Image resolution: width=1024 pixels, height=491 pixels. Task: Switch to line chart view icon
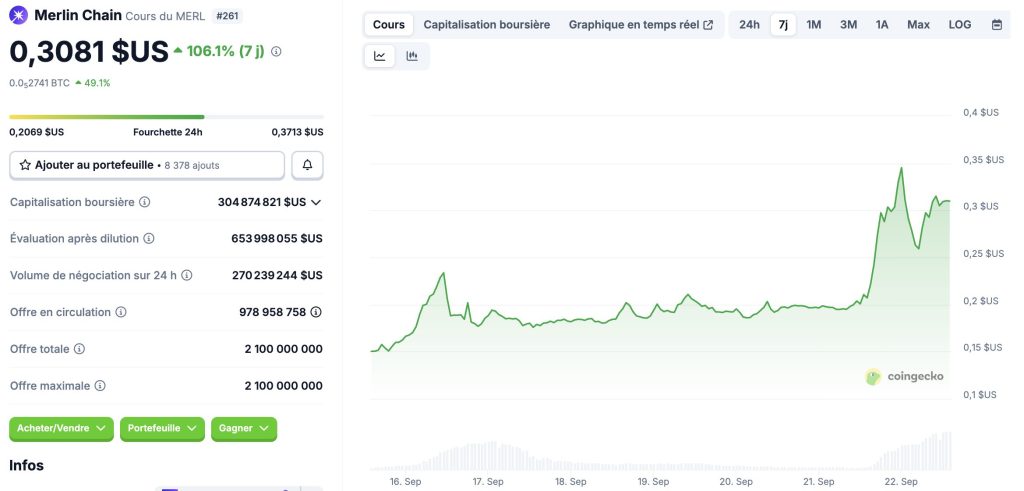(380, 56)
